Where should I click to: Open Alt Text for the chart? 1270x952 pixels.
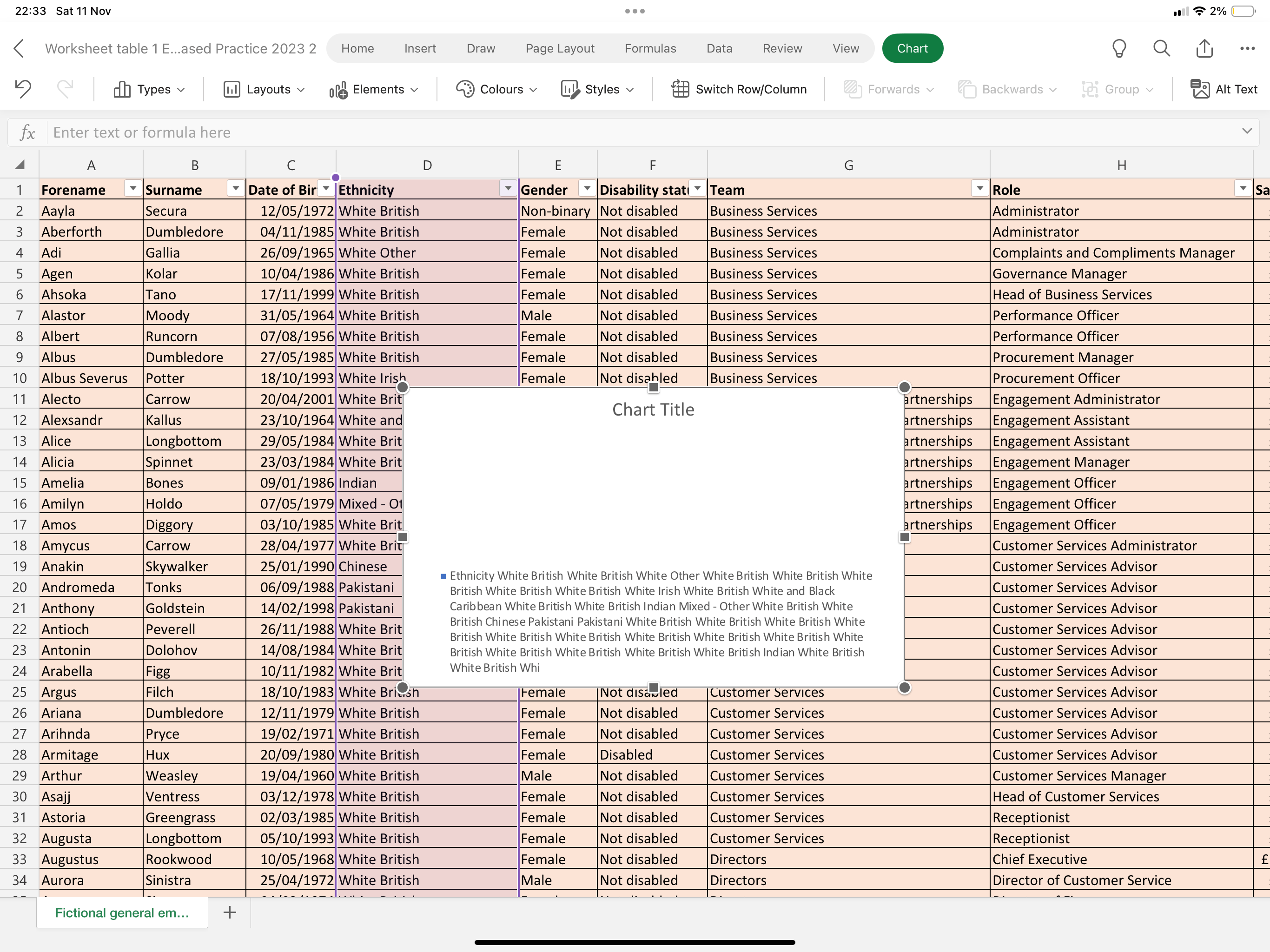click(1224, 89)
